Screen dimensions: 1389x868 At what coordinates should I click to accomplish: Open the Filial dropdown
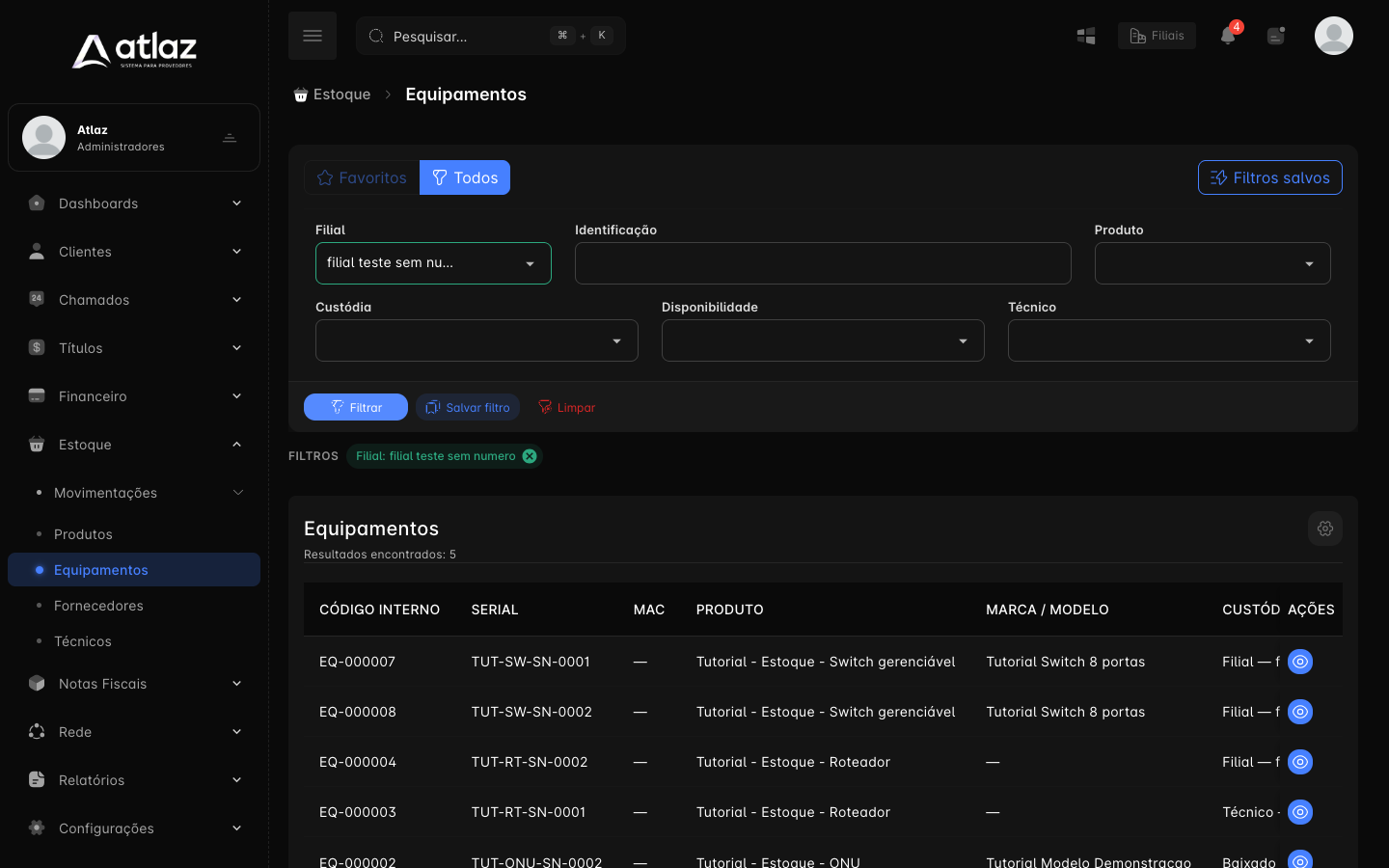pyautogui.click(x=433, y=263)
